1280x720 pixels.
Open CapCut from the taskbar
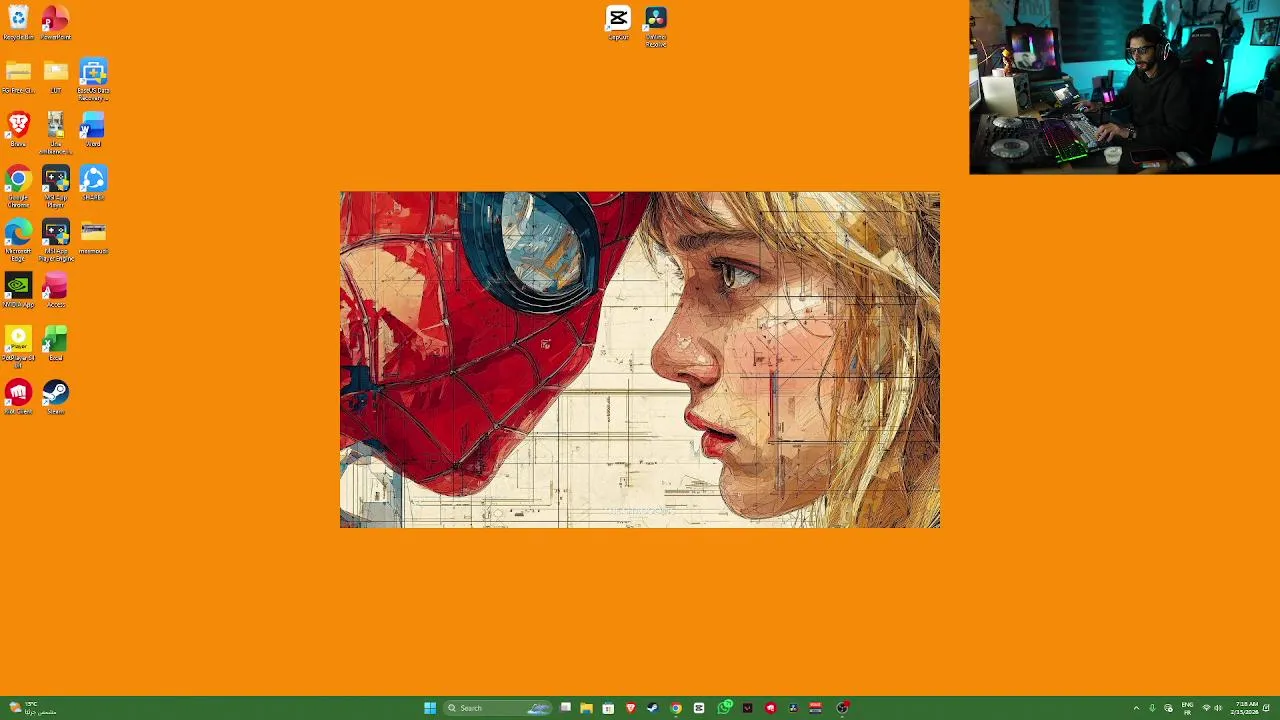pyautogui.click(x=699, y=708)
